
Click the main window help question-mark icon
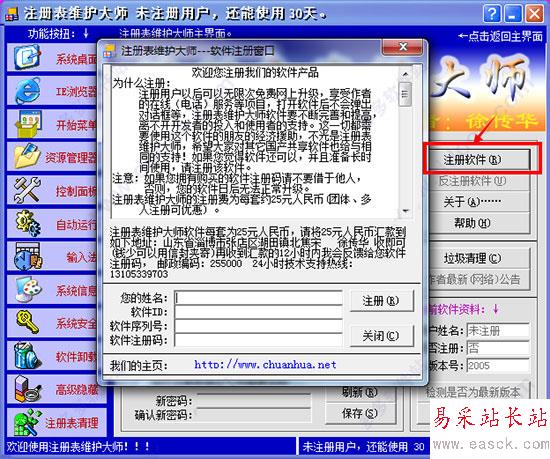[492, 14]
